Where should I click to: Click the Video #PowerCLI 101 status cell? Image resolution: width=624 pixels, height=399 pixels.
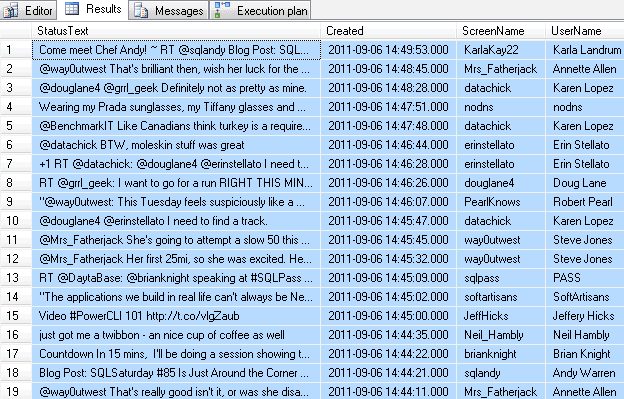pyautogui.click(x=176, y=316)
